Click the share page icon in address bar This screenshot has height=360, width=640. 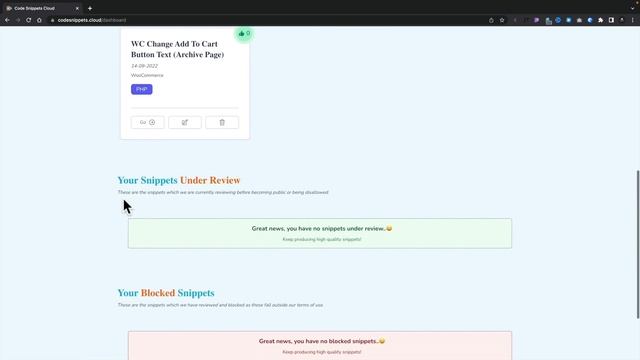tap(491, 20)
